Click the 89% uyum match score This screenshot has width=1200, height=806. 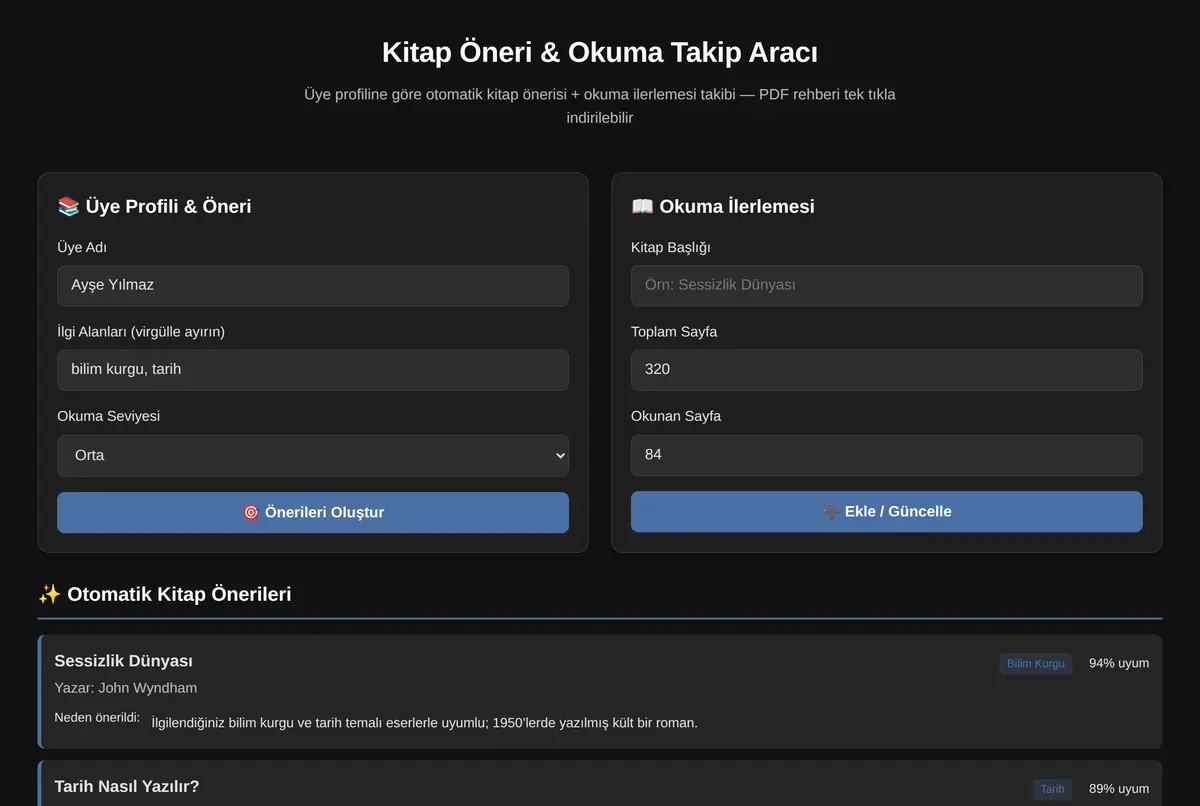point(1119,789)
